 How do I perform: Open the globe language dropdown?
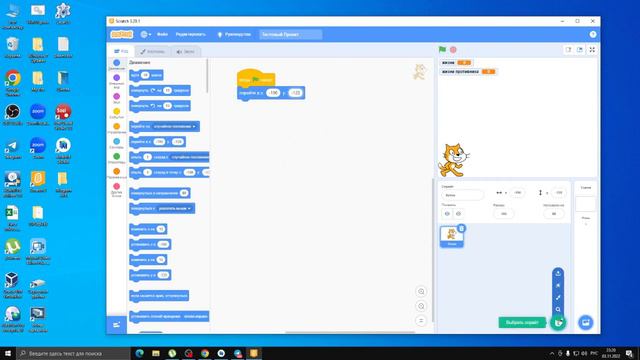(146, 34)
